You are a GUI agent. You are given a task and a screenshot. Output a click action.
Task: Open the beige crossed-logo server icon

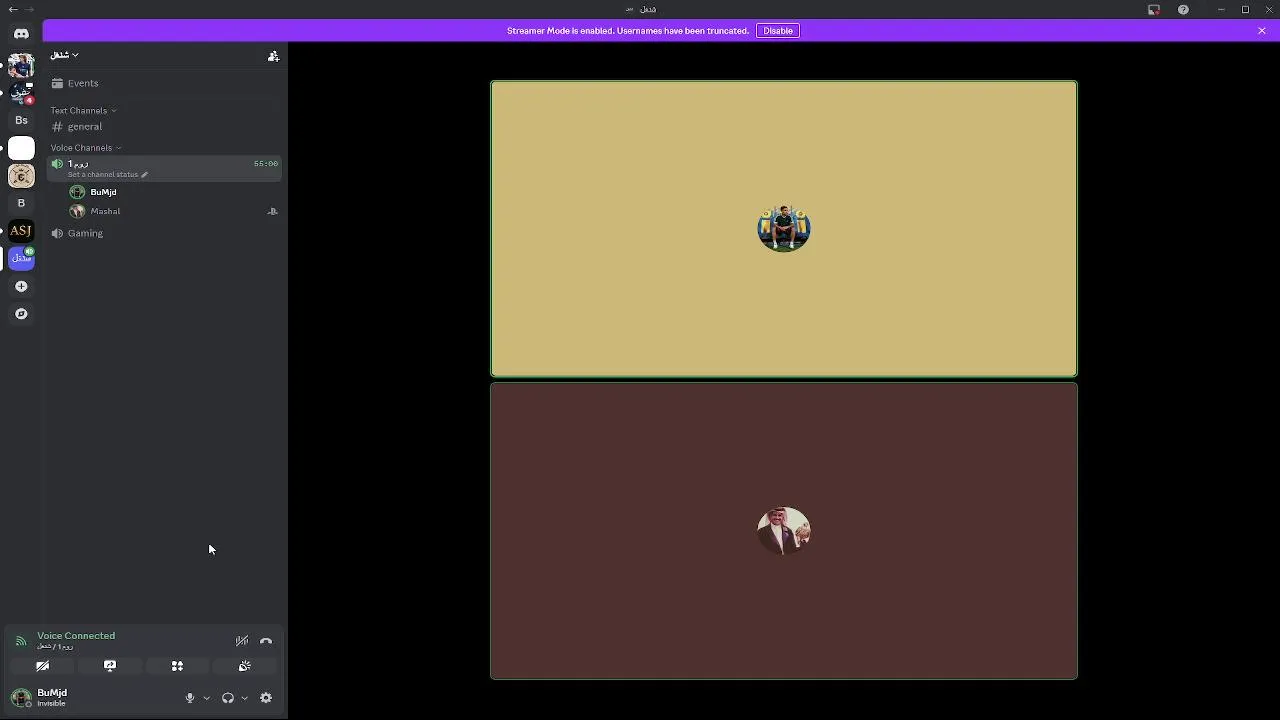(21, 176)
